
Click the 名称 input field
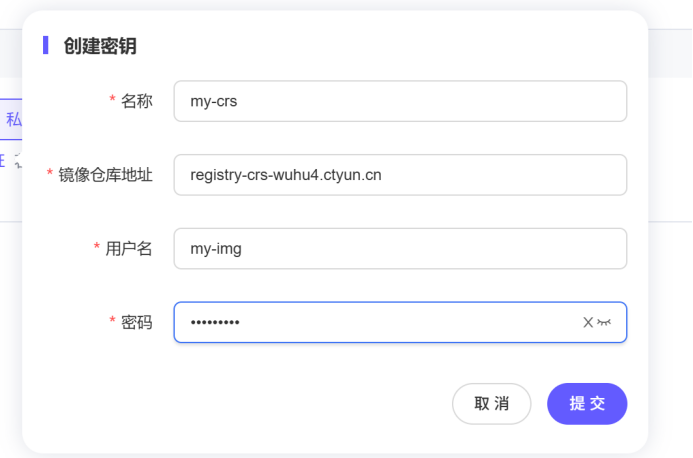[400, 101]
